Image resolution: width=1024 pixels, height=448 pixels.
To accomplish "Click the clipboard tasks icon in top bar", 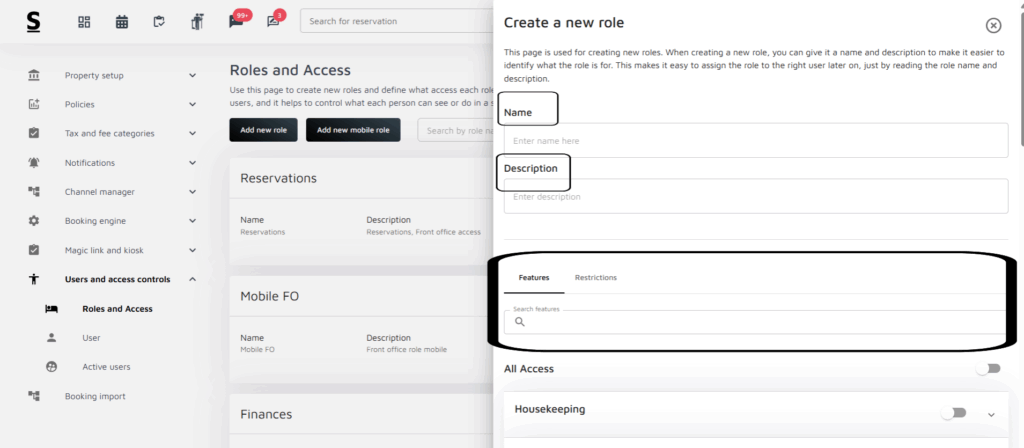I will pos(159,22).
